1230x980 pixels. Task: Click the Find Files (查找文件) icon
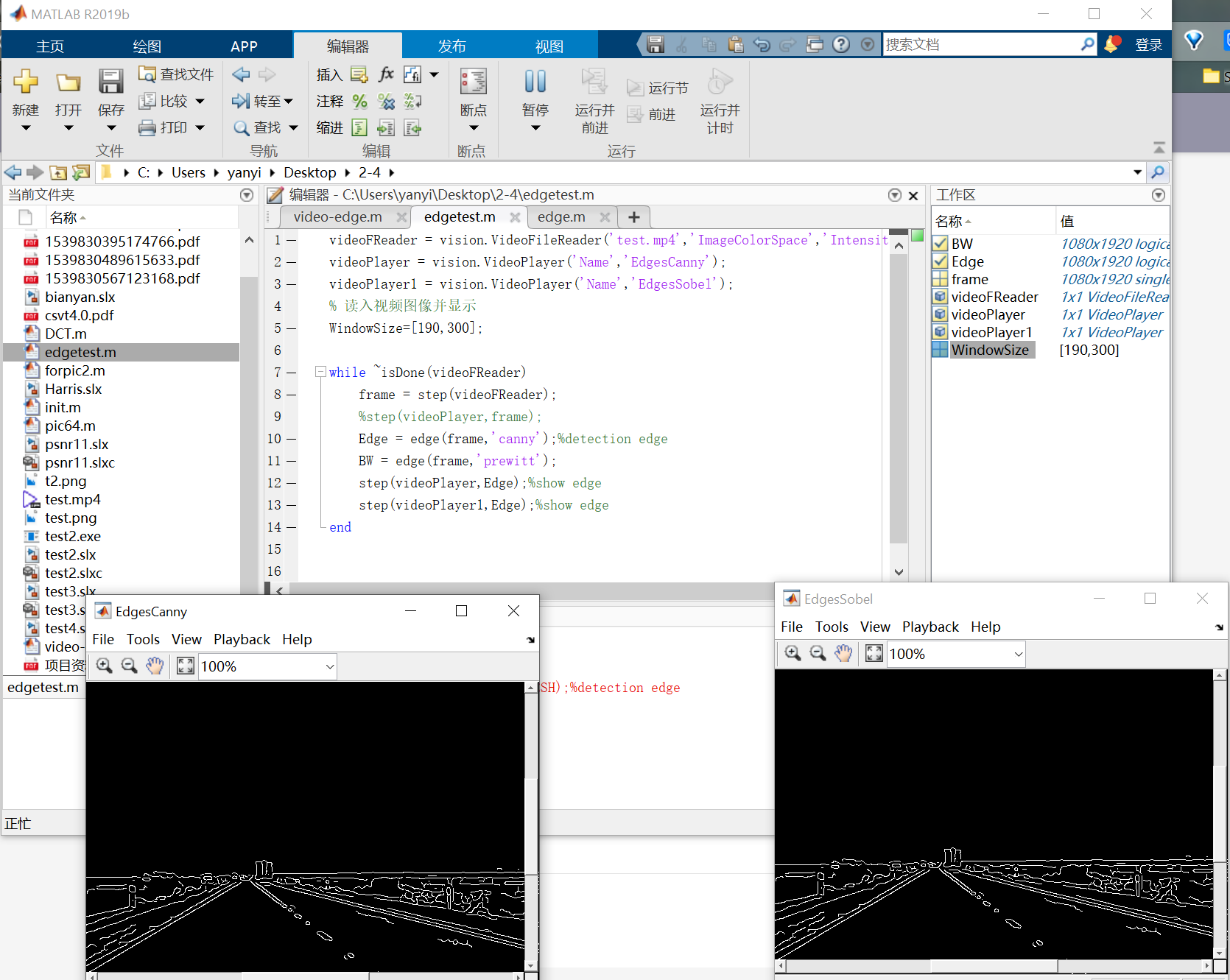(x=147, y=74)
